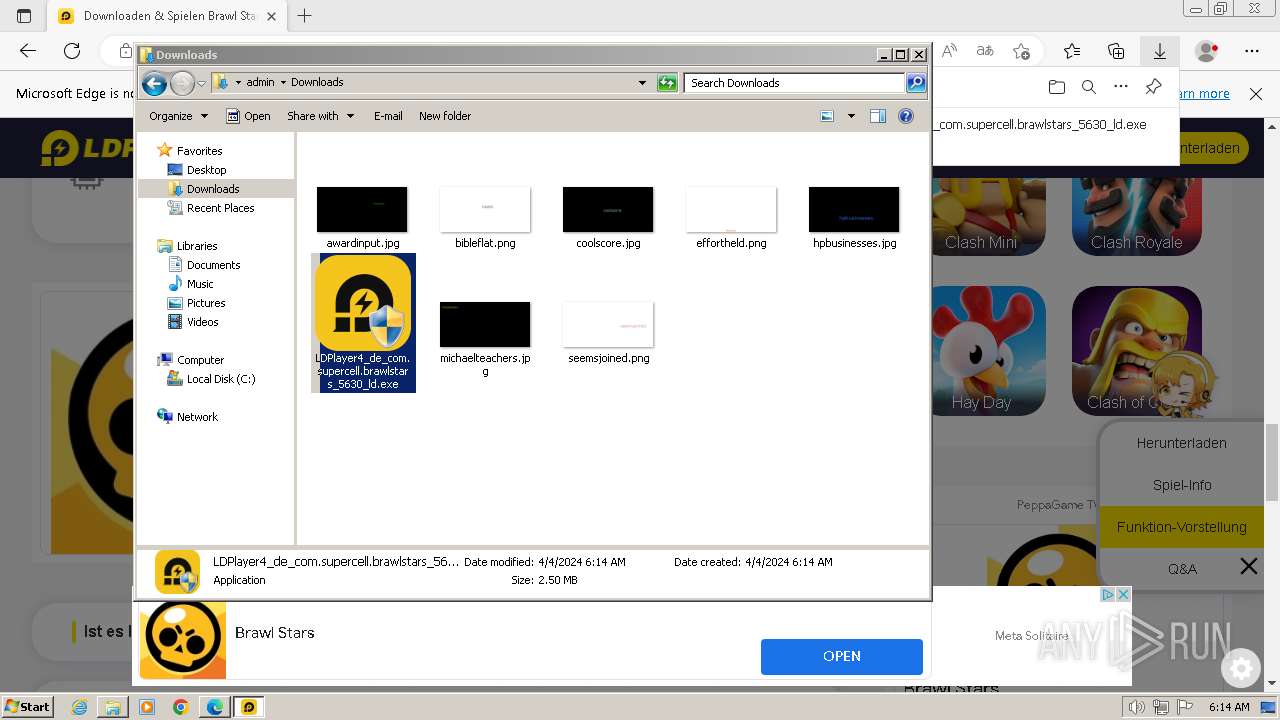Screen dimensions: 1280x720
Task: Open Music library
Action: click(x=200, y=284)
